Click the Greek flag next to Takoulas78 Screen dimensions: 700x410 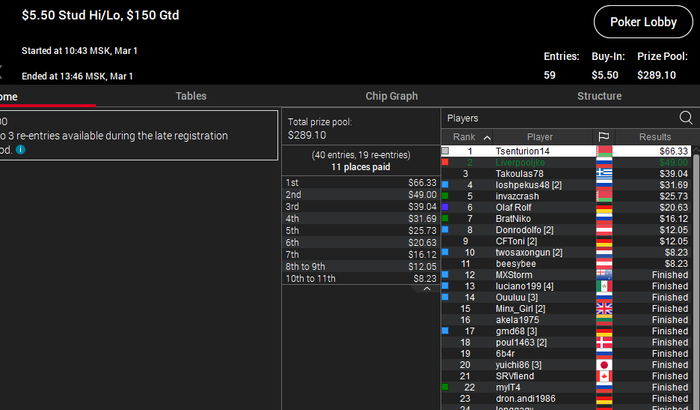click(604, 173)
